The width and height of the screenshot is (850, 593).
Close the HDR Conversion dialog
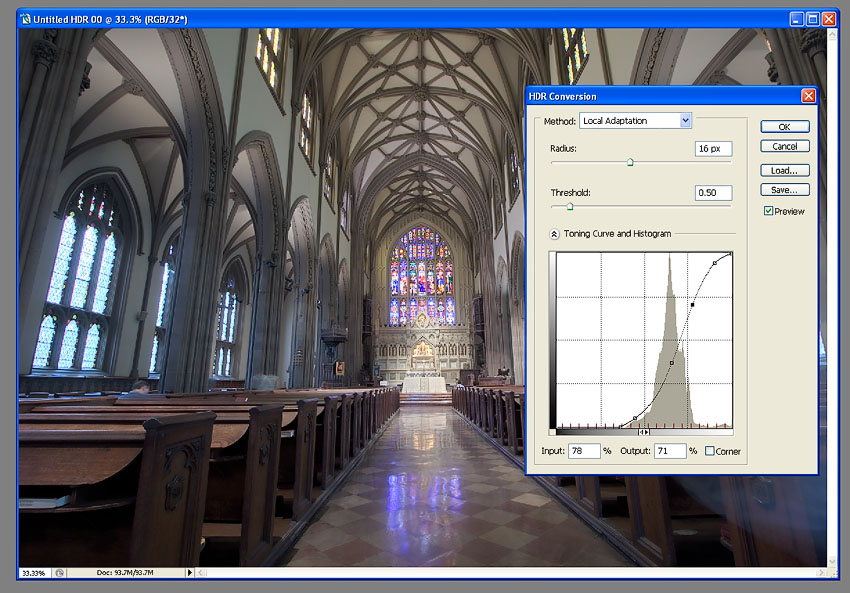[808, 96]
